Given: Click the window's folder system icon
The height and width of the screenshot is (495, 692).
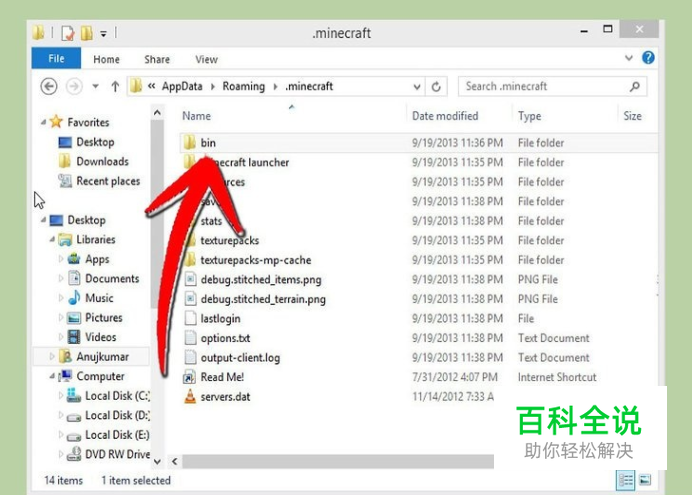Looking at the screenshot, I should click(x=38, y=33).
